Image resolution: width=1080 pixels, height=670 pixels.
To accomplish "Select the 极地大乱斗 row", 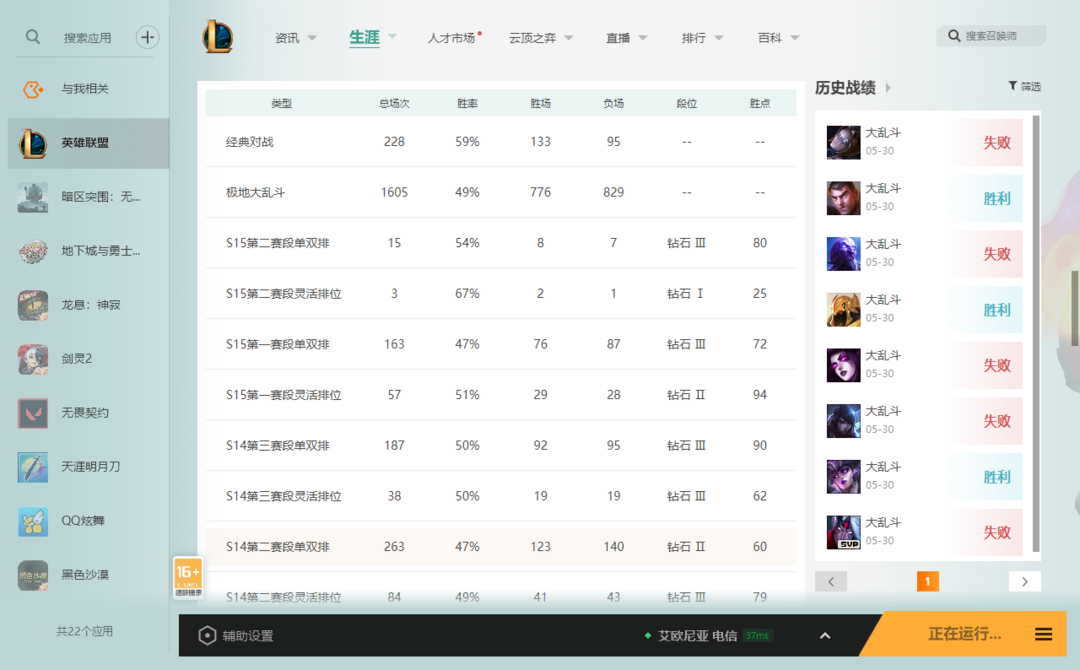I will pyautogui.click(x=501, y=192).
